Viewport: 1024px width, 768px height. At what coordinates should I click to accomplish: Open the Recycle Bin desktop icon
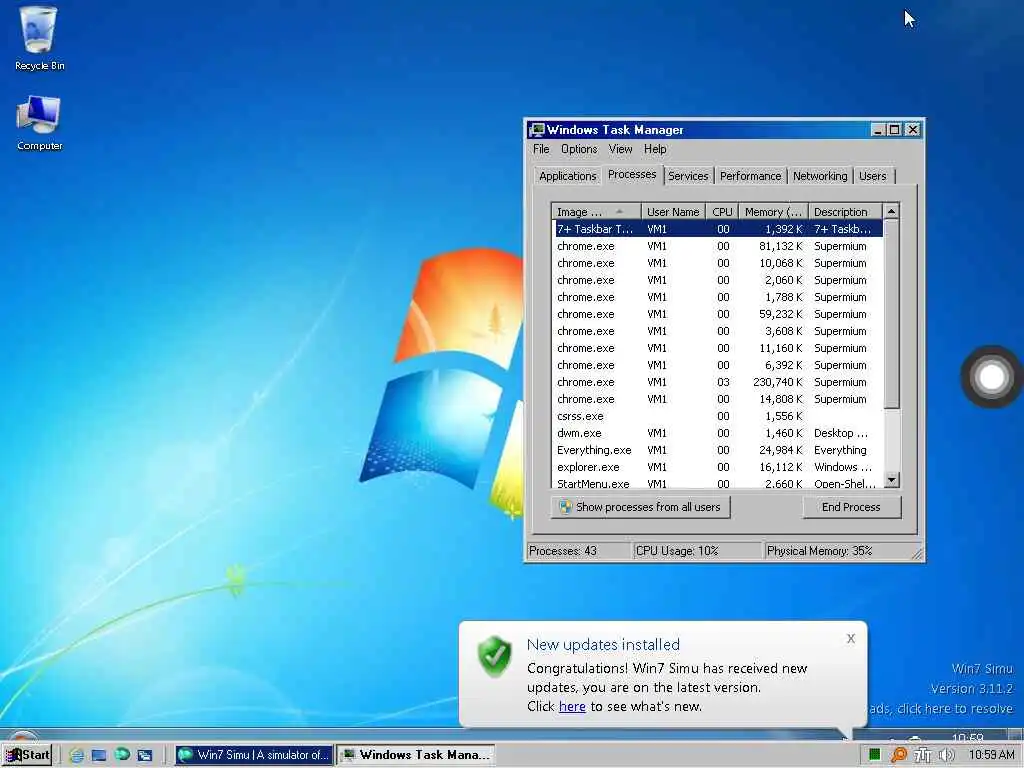coord(39,38)
